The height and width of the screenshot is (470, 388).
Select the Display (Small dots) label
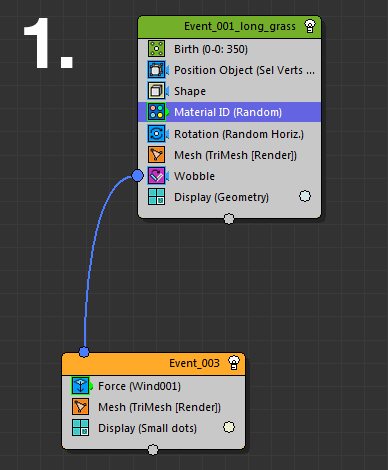click(x=147, y=428)
